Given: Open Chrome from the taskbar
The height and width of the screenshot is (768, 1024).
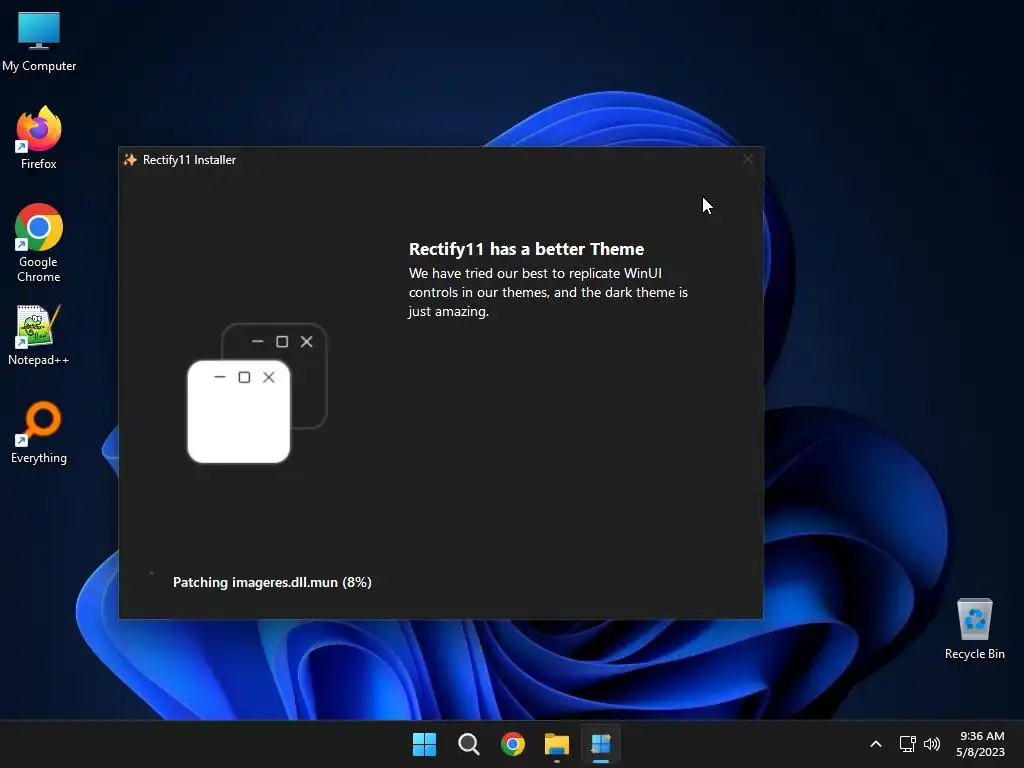Looking at the screenshot, I should click(x=513, y=744).
